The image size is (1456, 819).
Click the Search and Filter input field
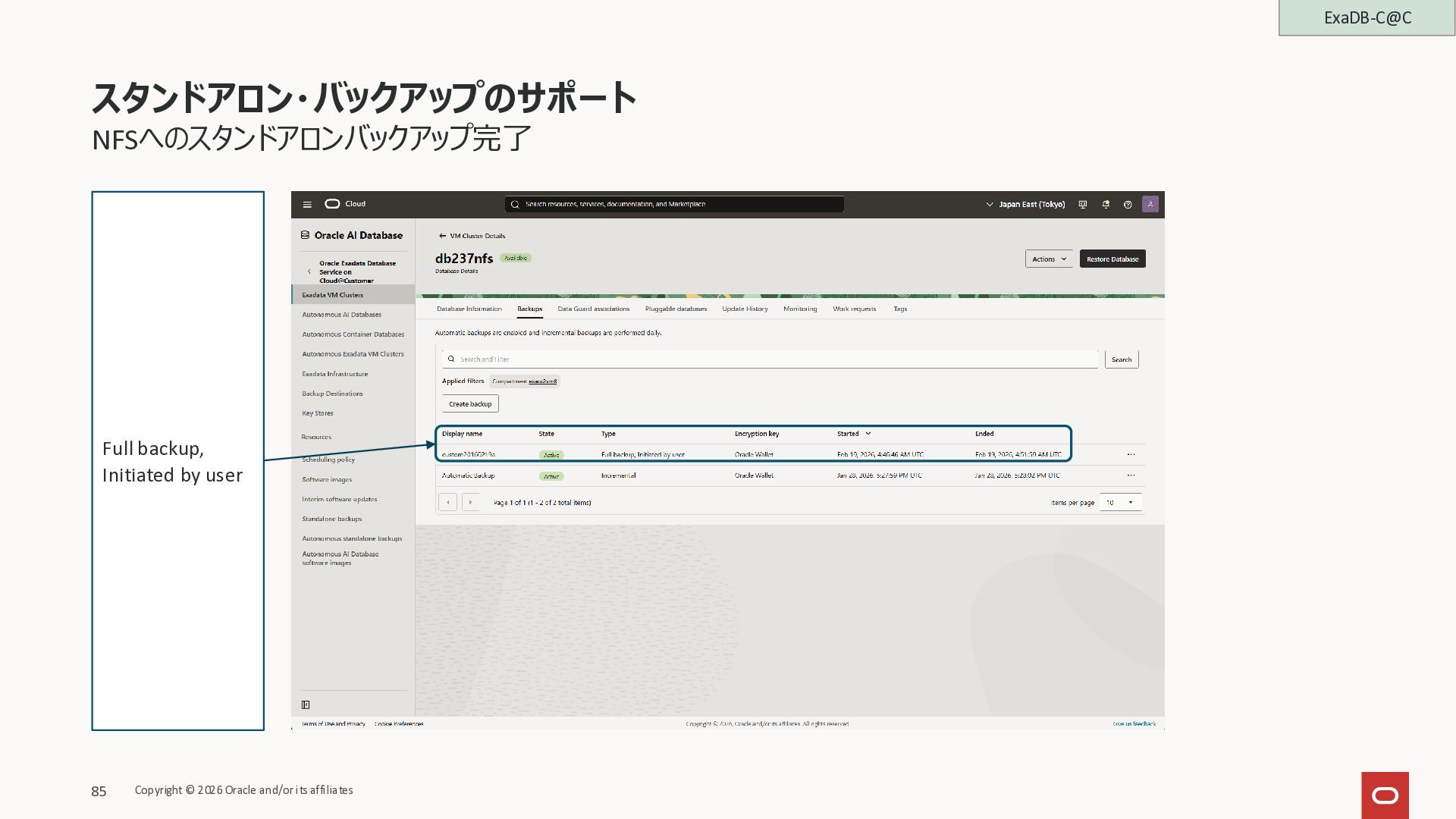pos(770,359)
